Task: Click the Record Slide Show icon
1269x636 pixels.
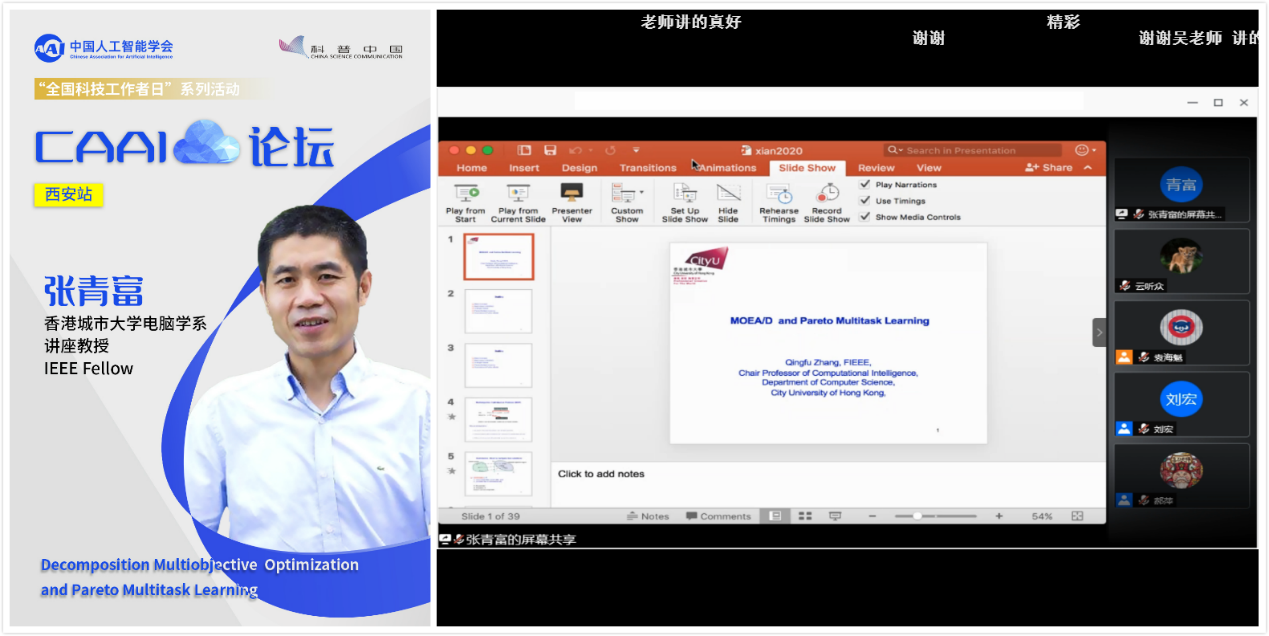Action: point(827,194)
